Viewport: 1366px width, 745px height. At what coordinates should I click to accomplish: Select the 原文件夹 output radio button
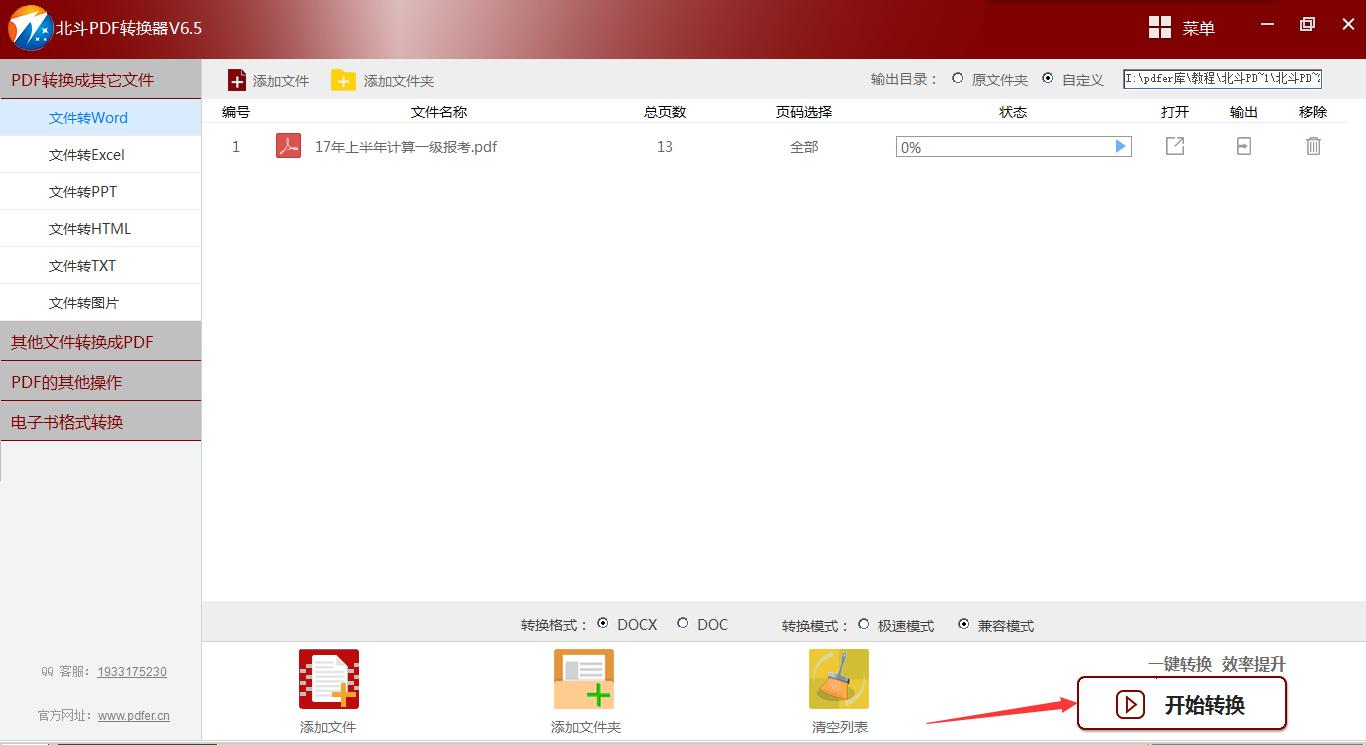957,79
